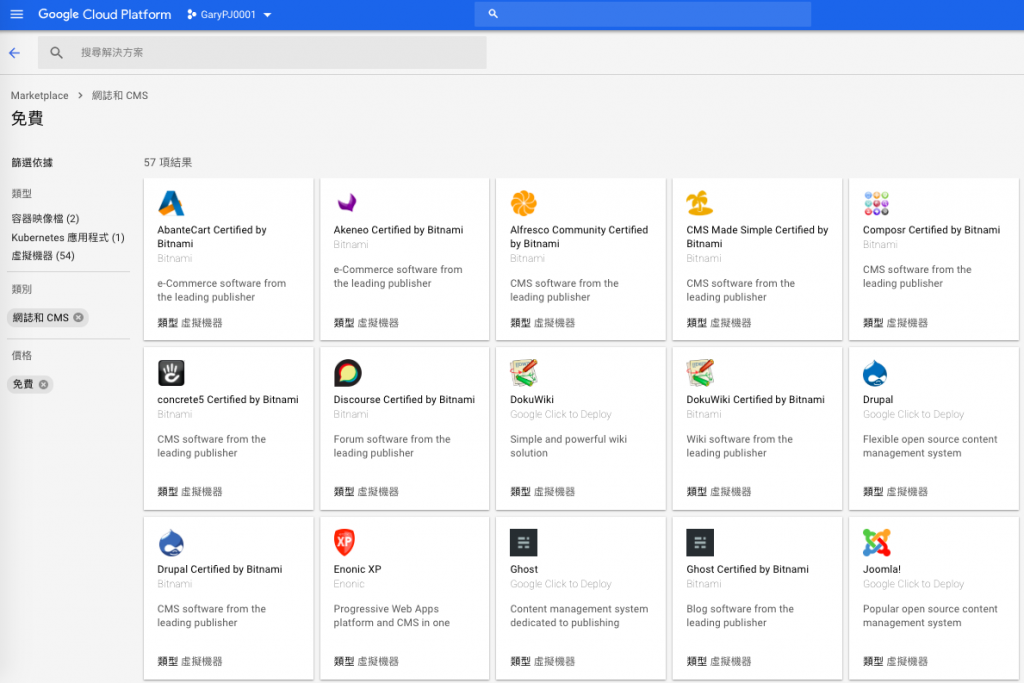This screenshot has width=1024, height=683.
Task: Click the top bar search icon
Action: coord(493,14)
